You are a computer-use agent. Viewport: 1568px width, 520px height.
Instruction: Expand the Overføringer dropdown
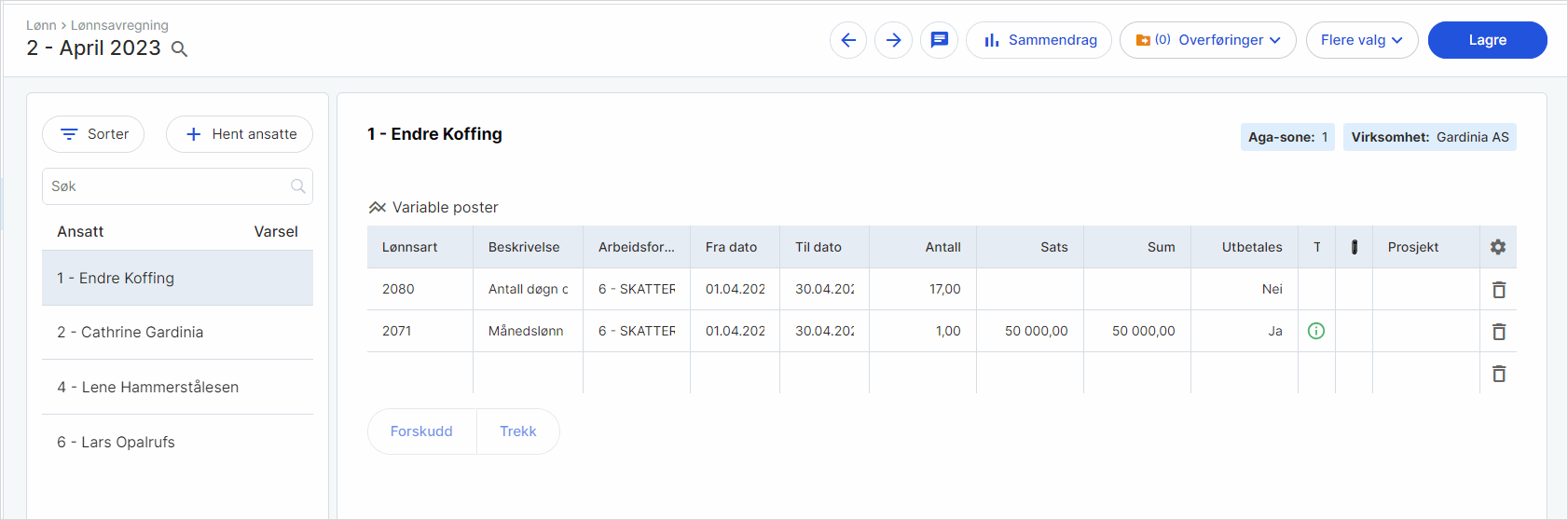(x=1207, y=40)
